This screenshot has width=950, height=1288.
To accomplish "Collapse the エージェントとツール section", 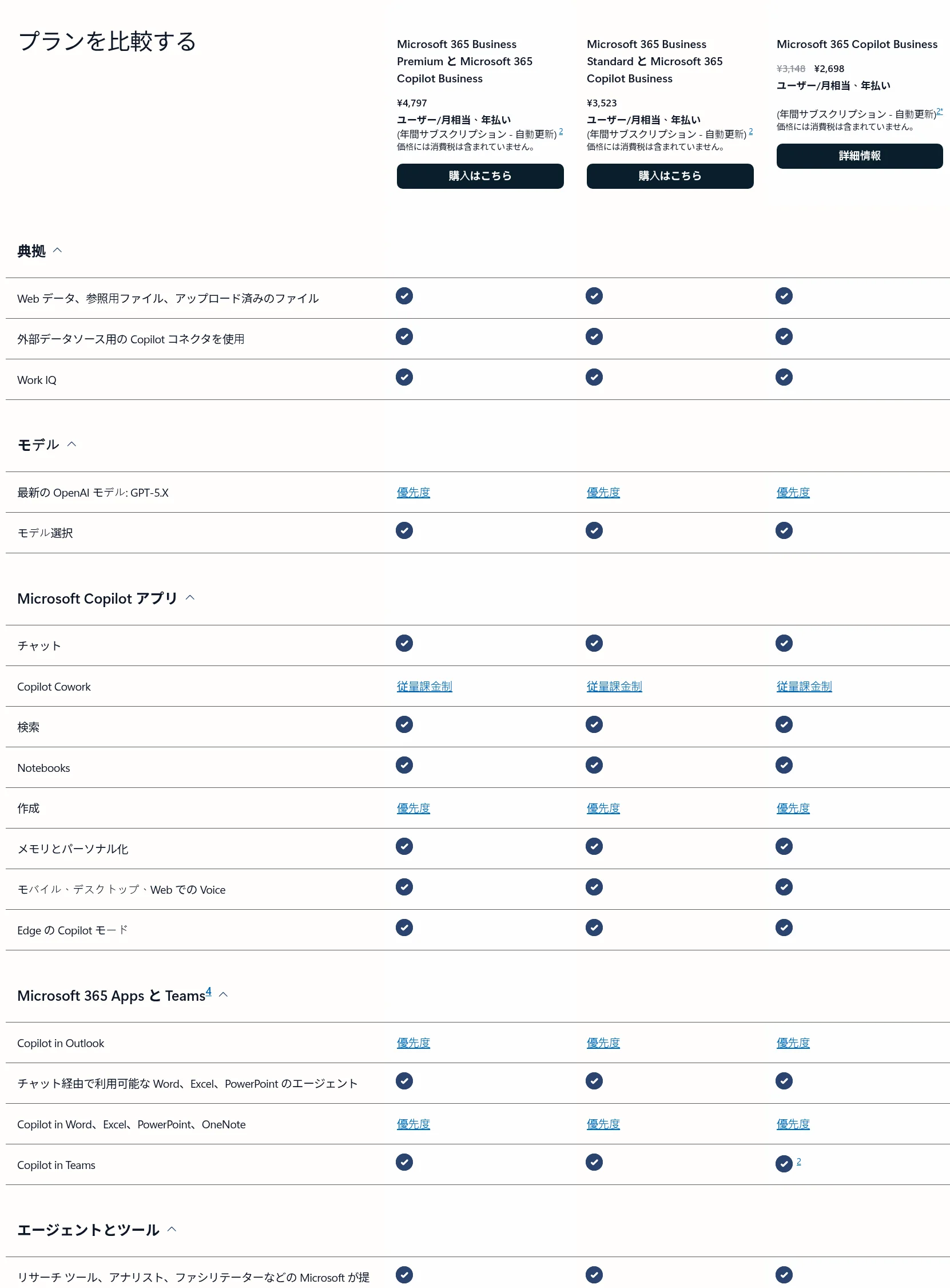I will (x=172, y=1229).
